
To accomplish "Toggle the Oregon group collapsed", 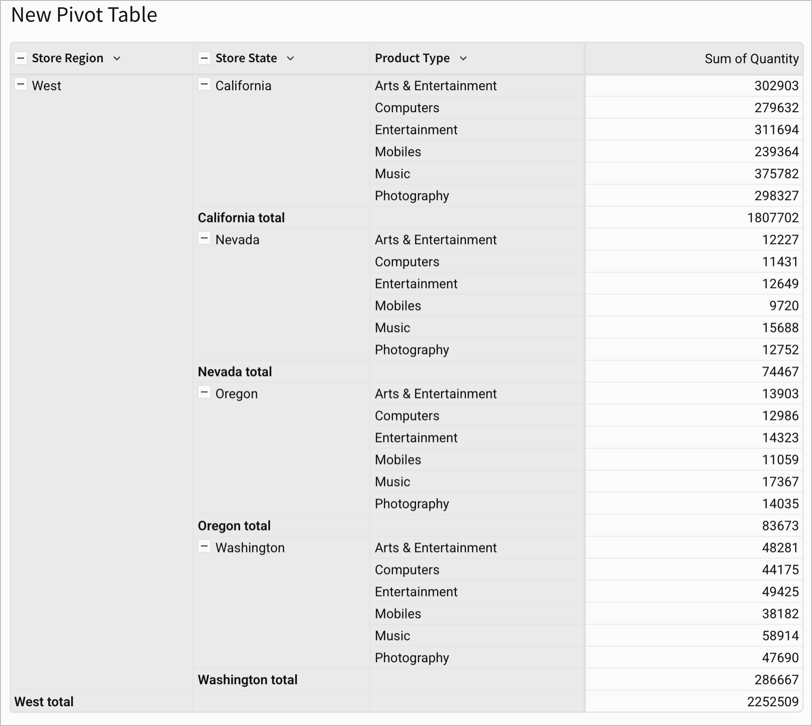I will point(205,394).
